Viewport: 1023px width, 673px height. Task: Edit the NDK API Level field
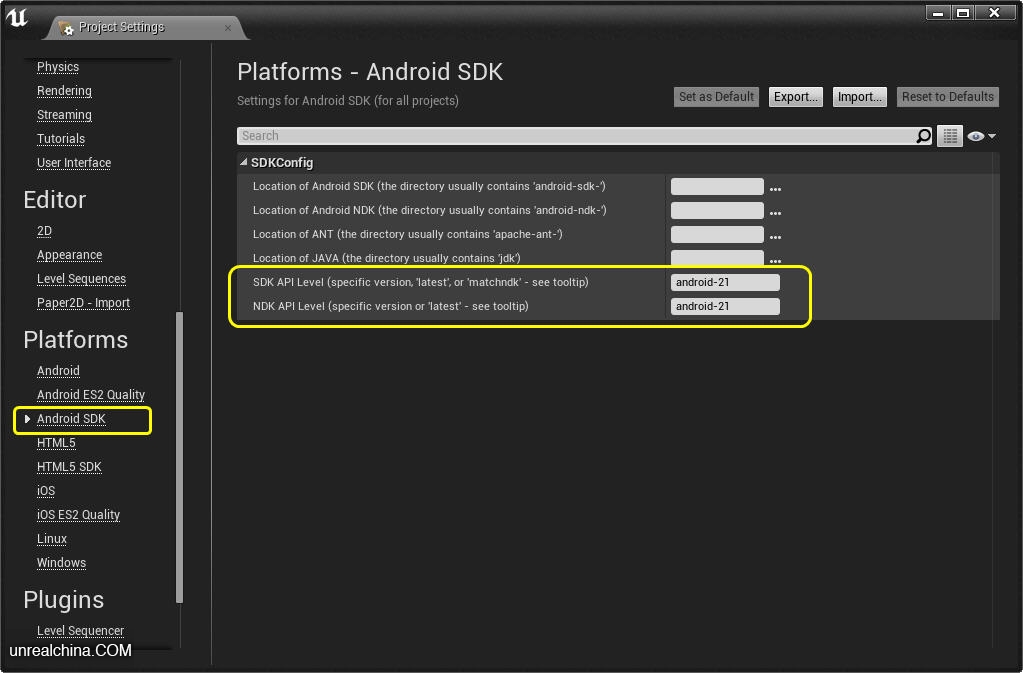[725, 307]
